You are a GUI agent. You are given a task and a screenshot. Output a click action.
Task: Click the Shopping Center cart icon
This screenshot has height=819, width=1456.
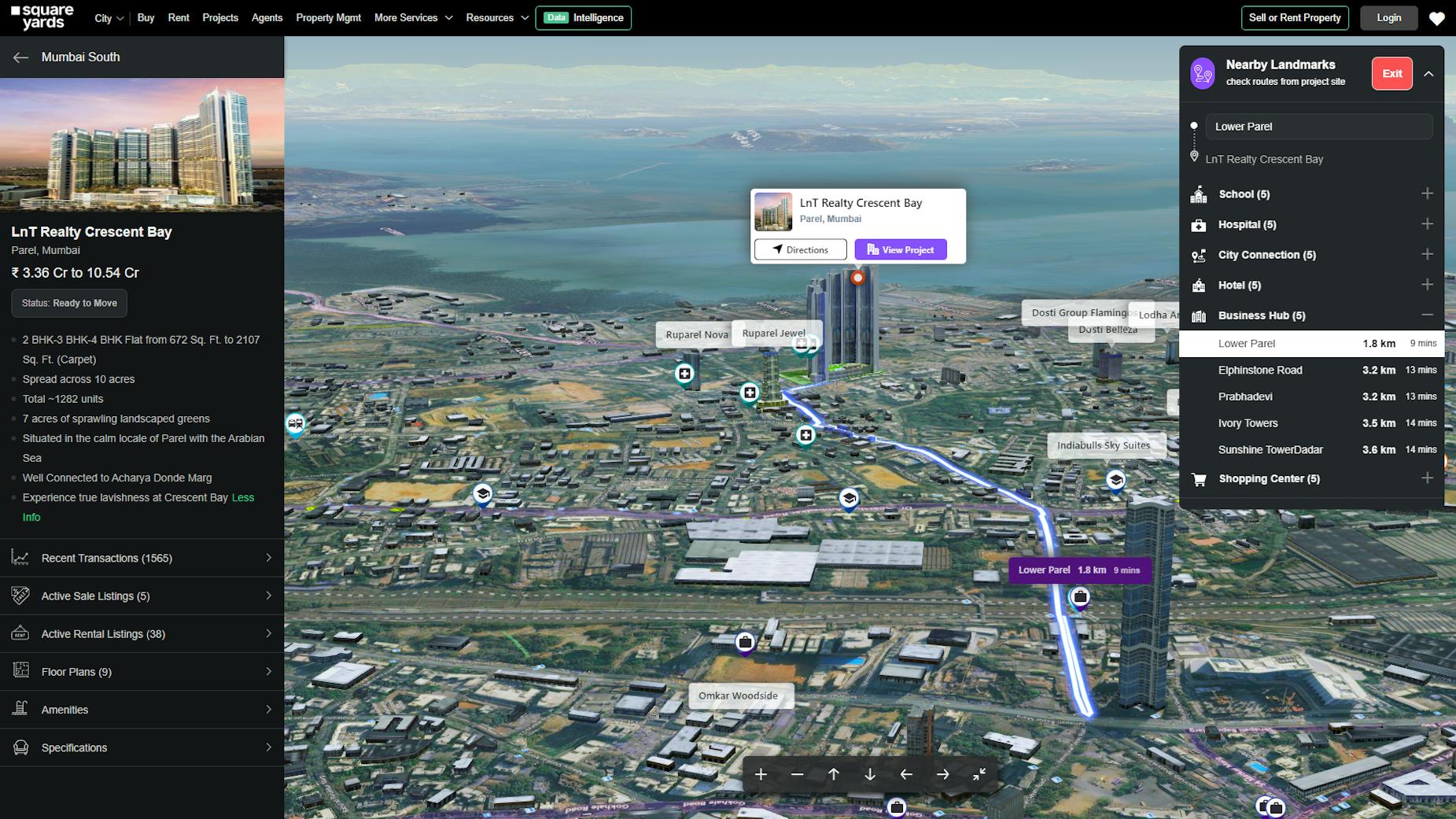1198,478
